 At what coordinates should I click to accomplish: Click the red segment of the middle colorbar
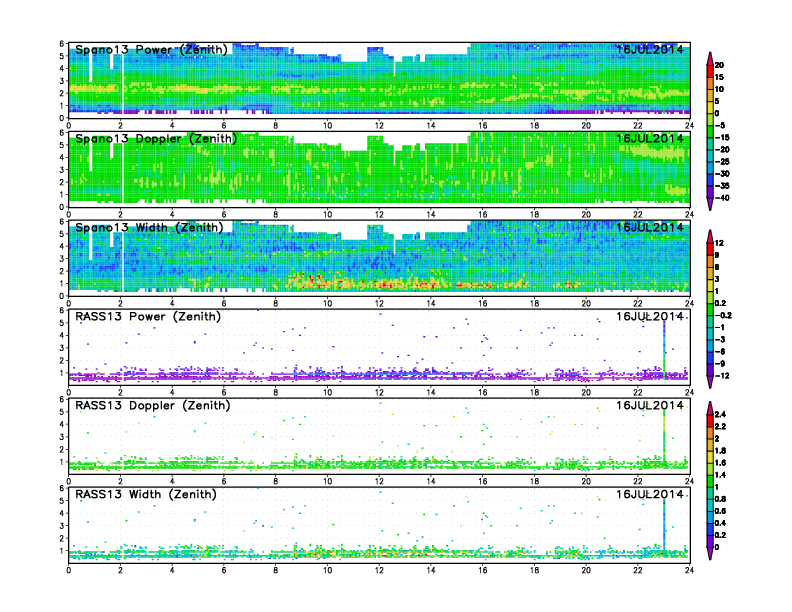click(710, 249)
